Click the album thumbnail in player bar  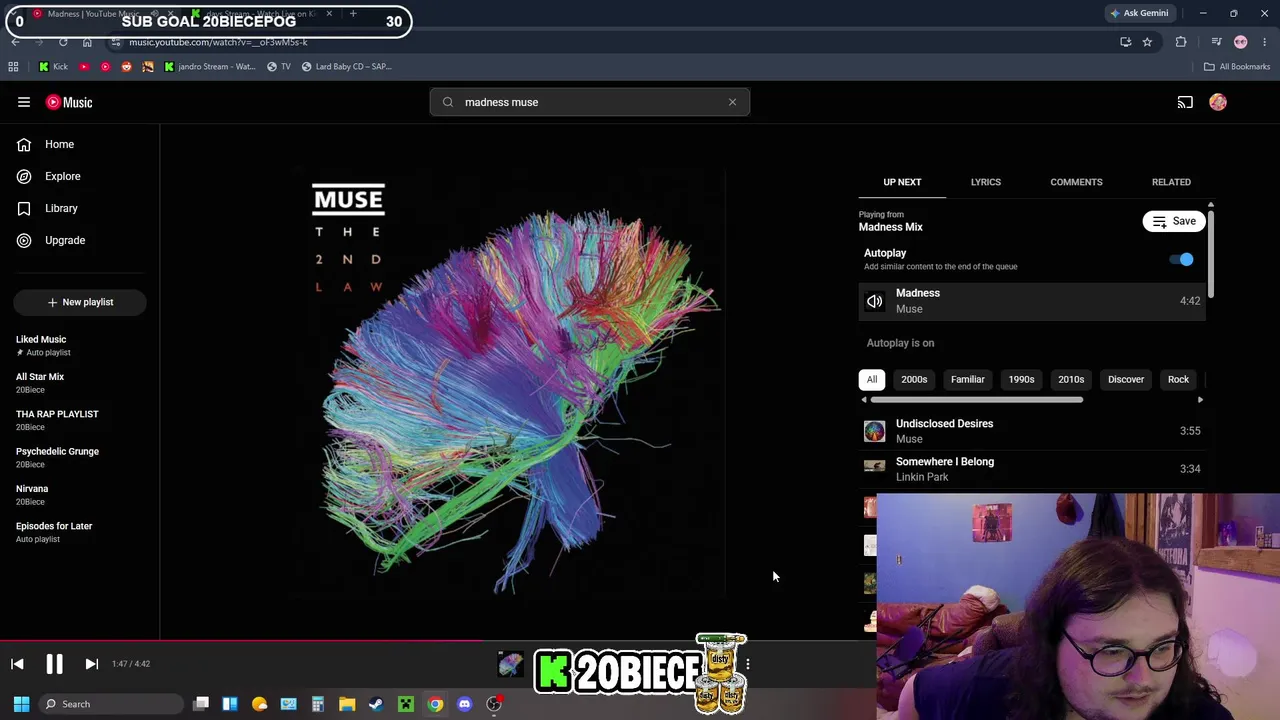510,664
